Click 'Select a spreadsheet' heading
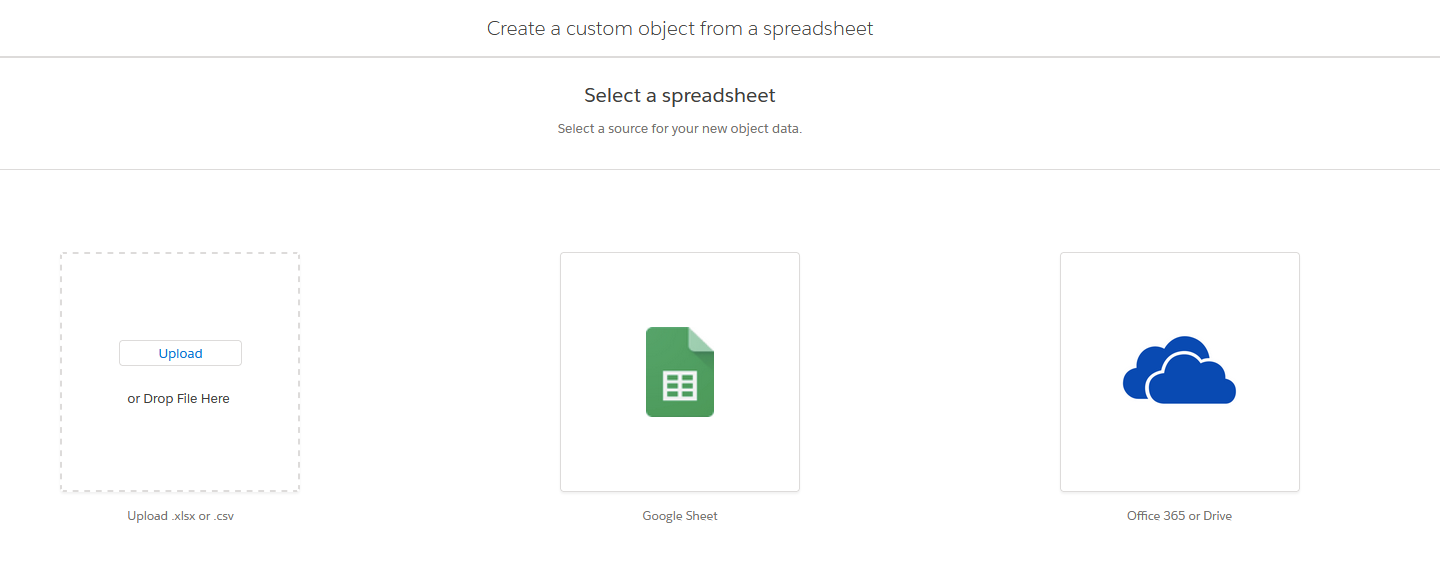Screen dimensions: 1440x584 pyautogui.click(x=680, y=95)
